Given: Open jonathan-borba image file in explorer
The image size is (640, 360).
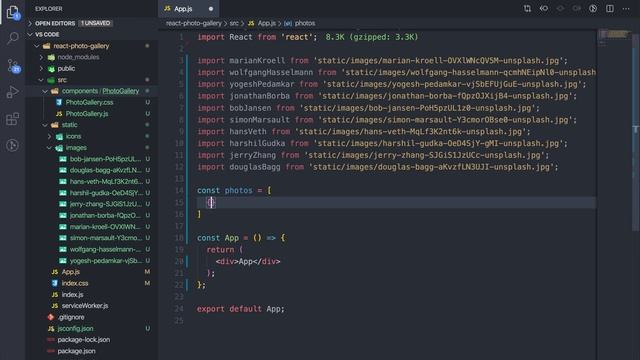Looking at the screenshot, I should click(x=105, y=216).
